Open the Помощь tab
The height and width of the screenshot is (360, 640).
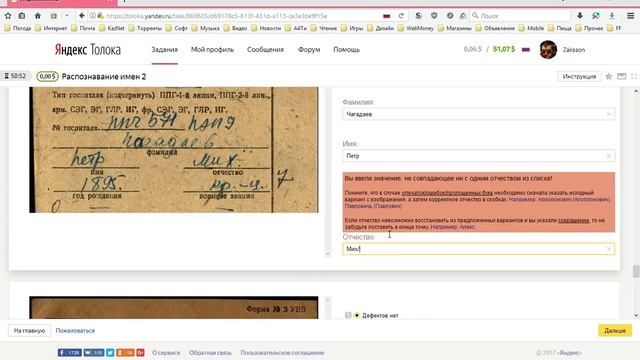347,50
